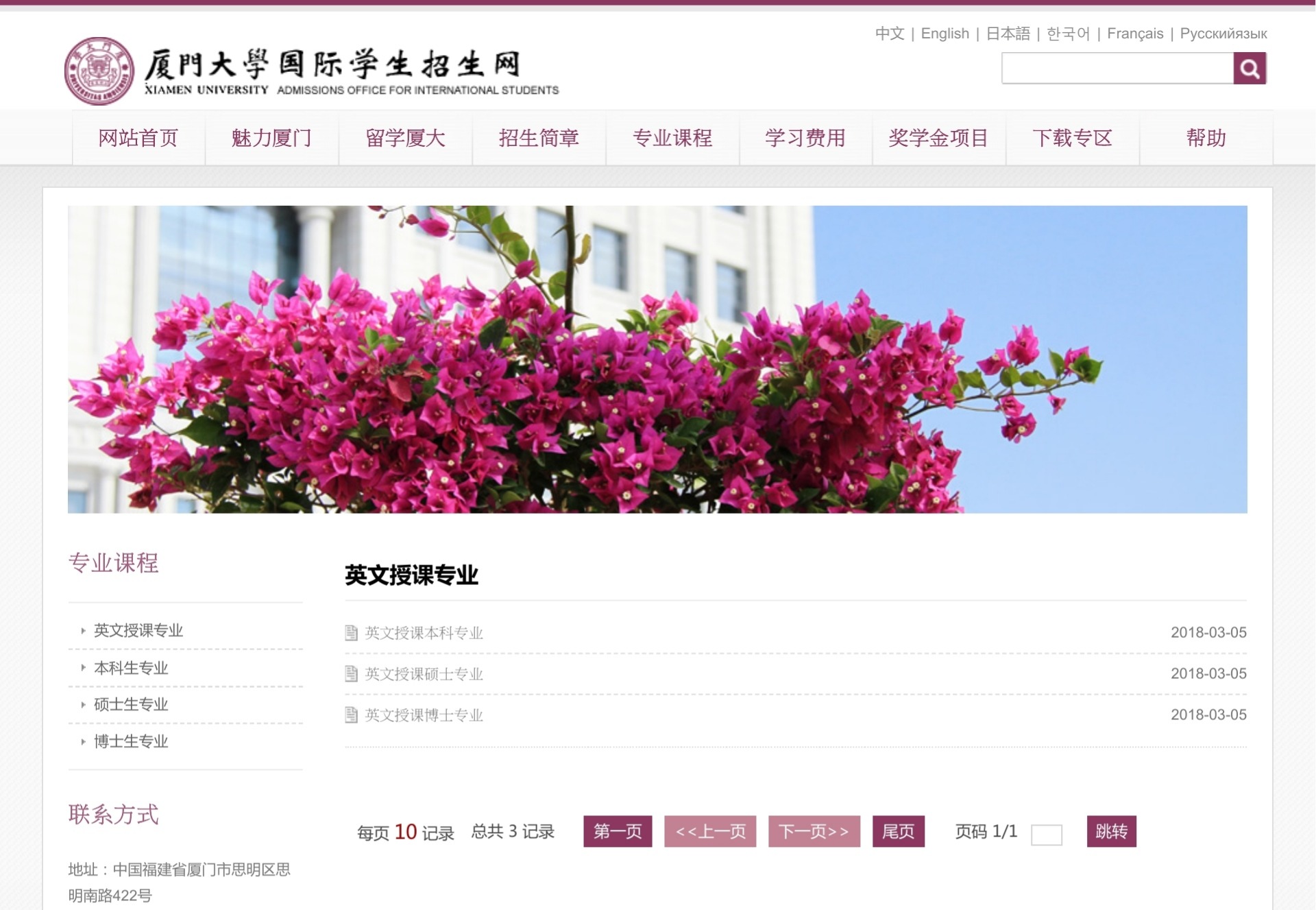The width and height of the screenshot is (1316, 910).
Task: Open the 英文授课硕士专业 article link
Action: click(x=424, y=674)
